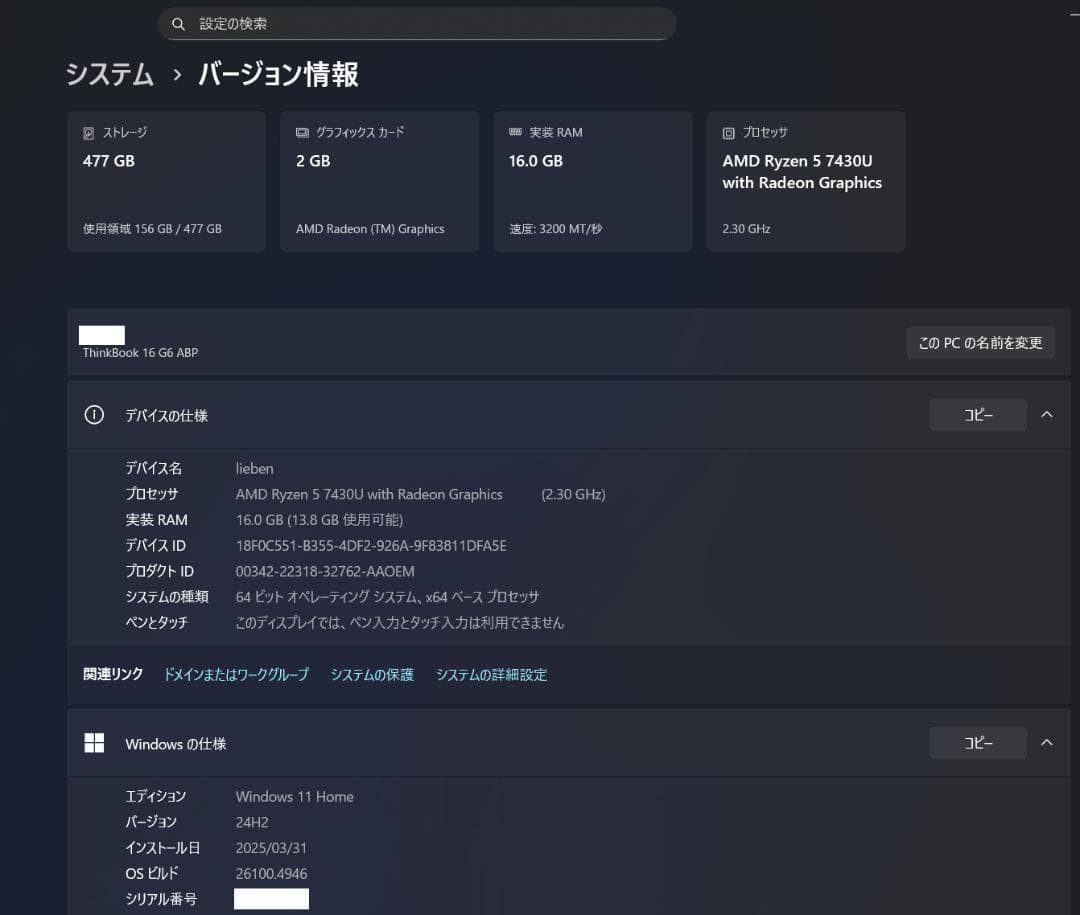Copy the device specifications with コピー

click(x=977, y=414)
